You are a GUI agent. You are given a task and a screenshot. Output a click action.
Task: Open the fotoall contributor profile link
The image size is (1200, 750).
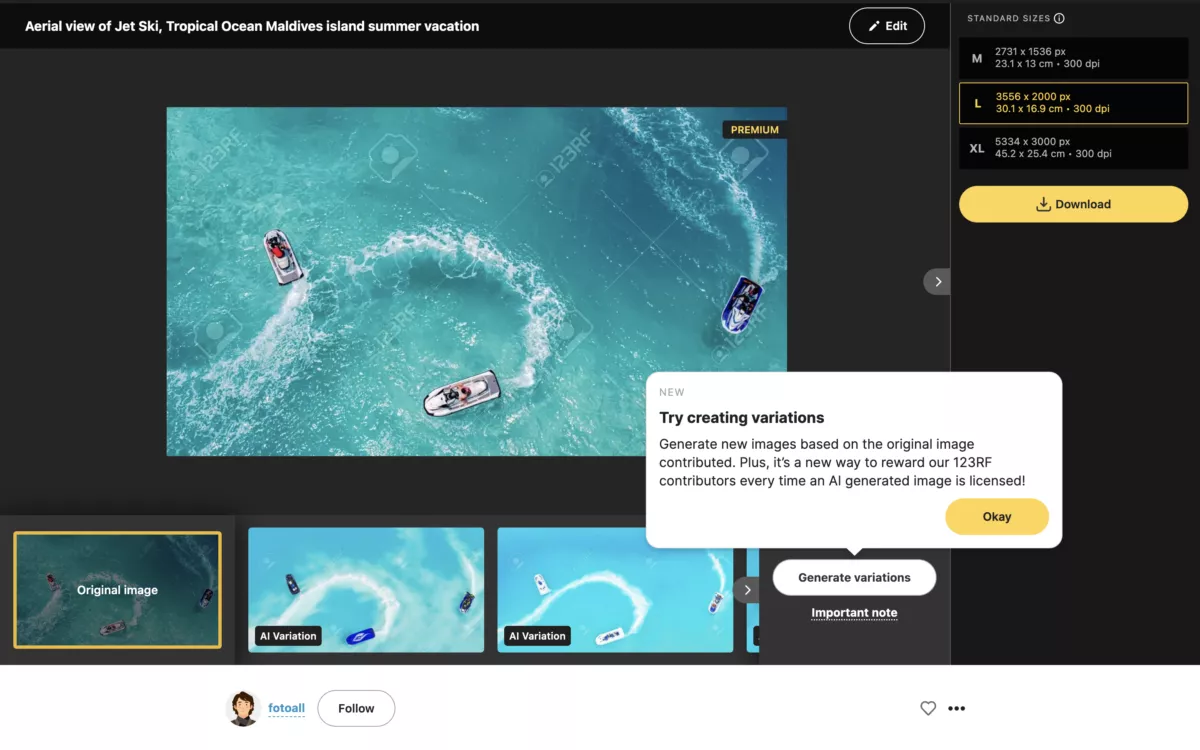[286, 708]
